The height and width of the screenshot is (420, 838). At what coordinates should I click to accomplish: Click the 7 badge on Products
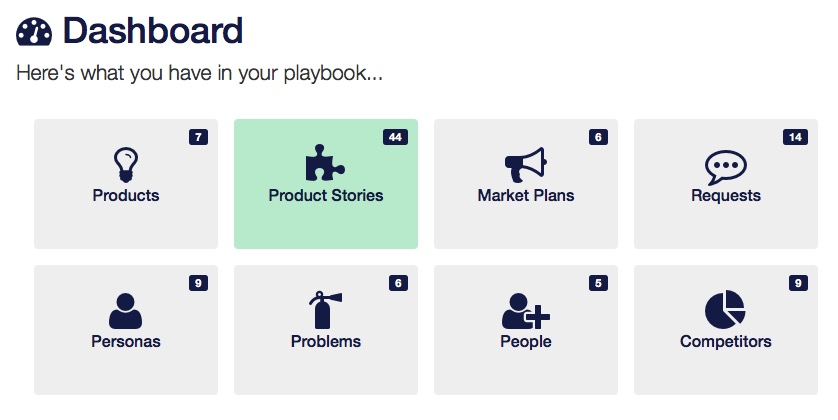[x=198, y=137]
